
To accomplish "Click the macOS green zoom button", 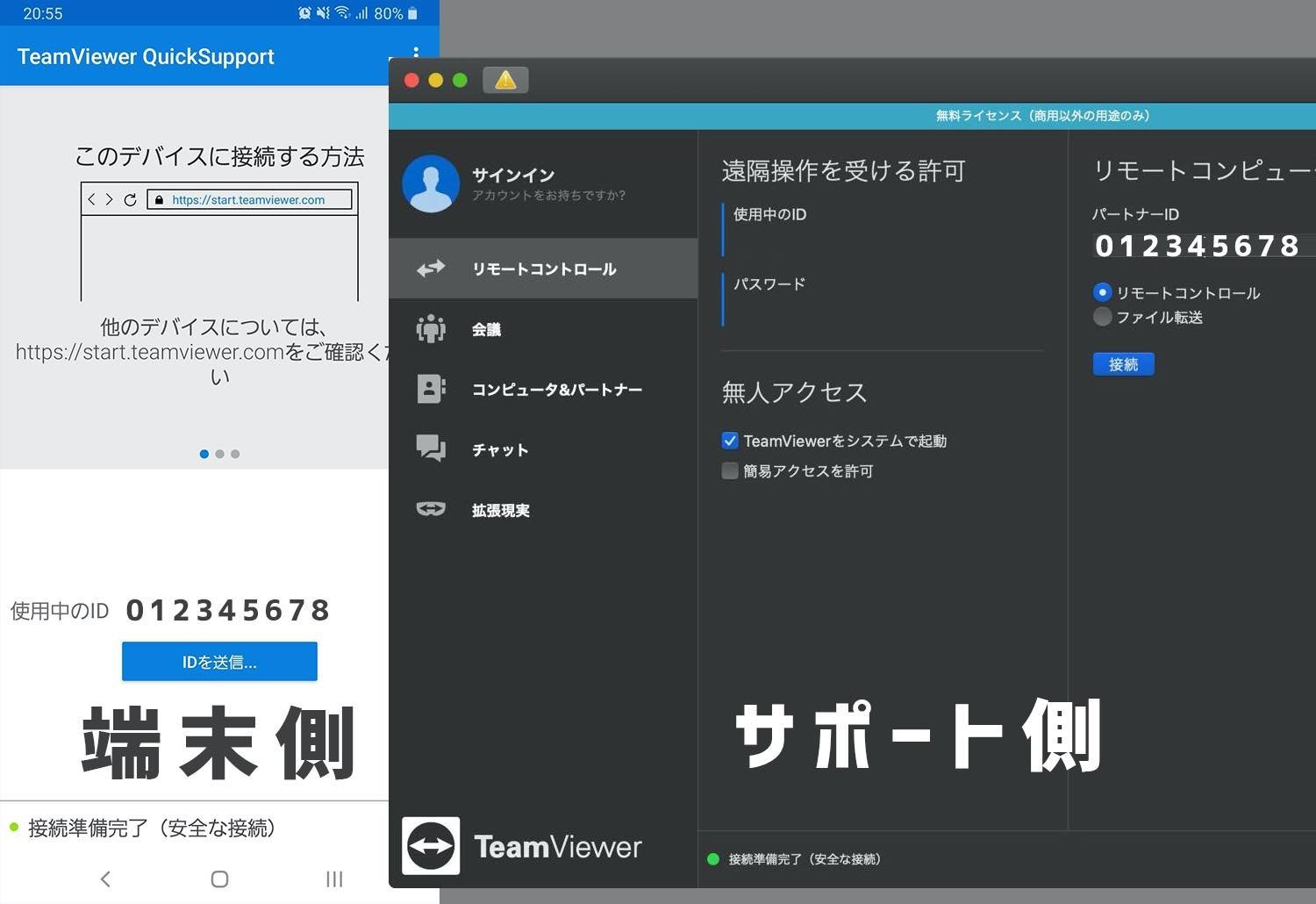I will (460, 80).
